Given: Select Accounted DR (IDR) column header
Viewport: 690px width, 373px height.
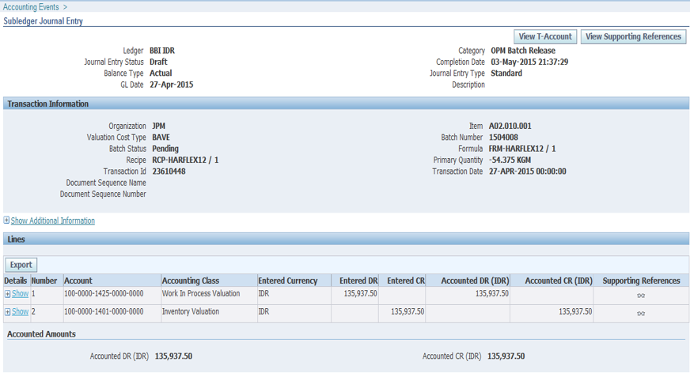Looking at the screenshot, I should (x=475, y=281).
